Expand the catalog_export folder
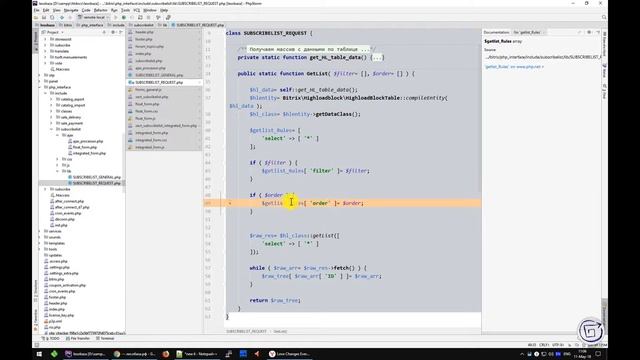The width and height of the screenshot is (640, 360). point(51,99)
